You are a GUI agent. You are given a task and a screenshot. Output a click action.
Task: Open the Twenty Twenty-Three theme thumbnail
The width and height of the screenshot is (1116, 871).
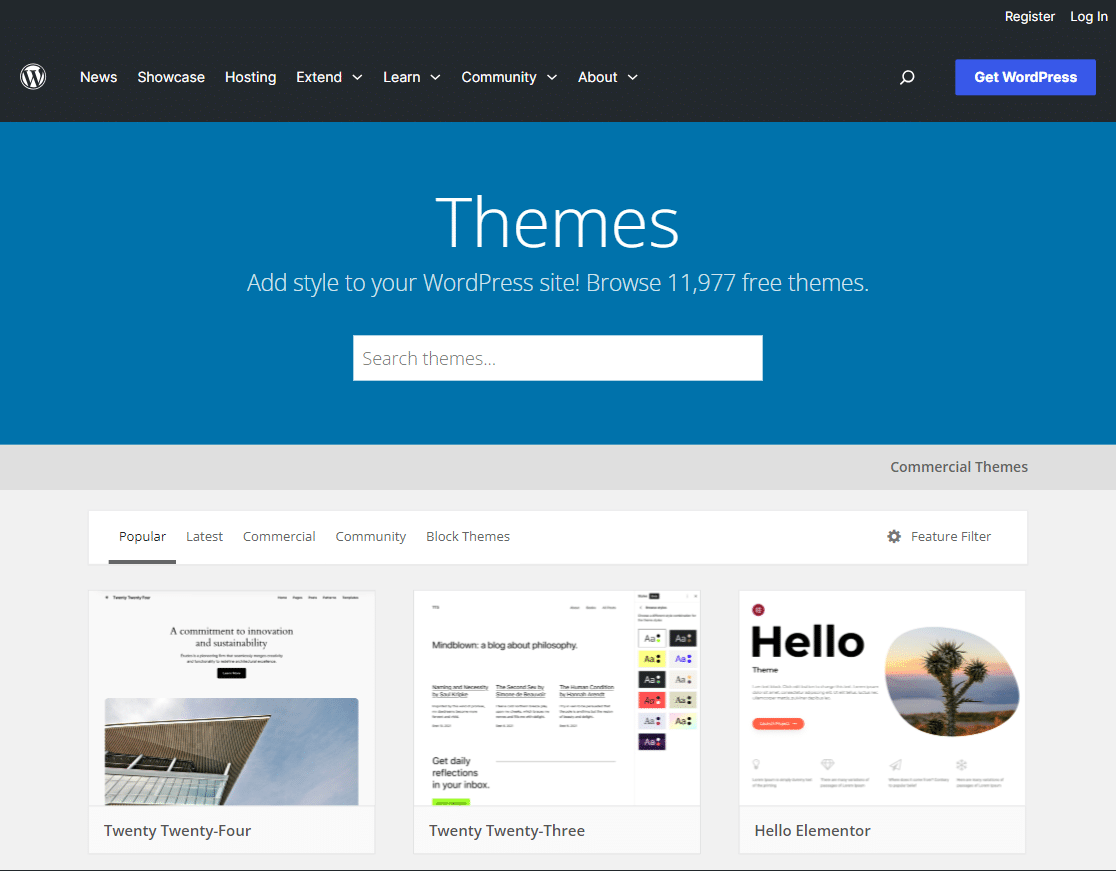pyautogui.click(x=557, y=698)
